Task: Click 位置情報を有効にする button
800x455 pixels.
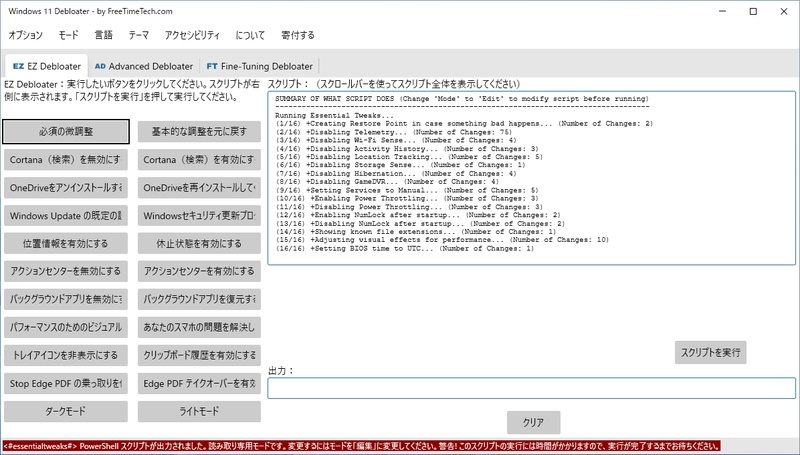Action: tap(66, 243)
